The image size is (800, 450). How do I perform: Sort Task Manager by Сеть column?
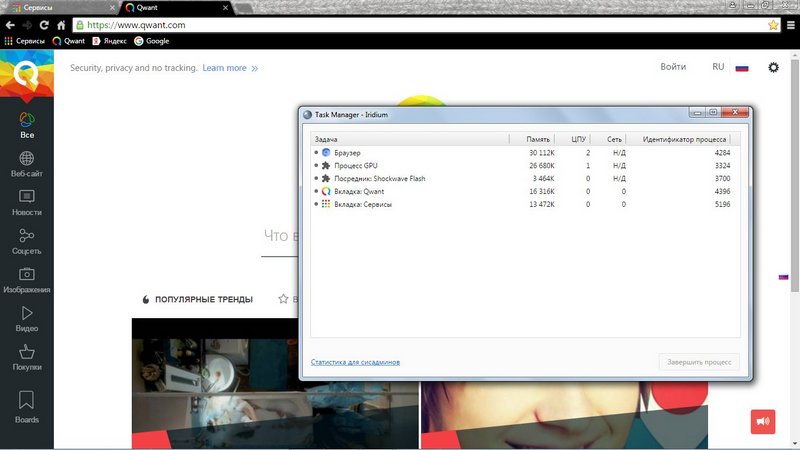[x=608, y=139]
